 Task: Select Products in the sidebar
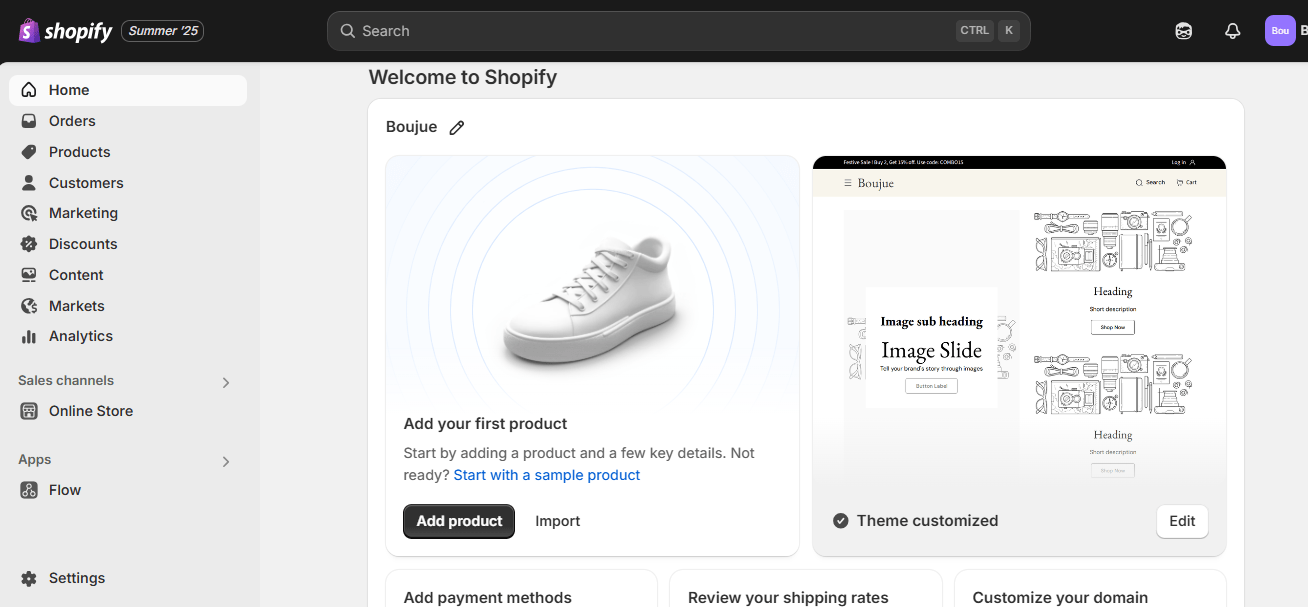point(80,151)
